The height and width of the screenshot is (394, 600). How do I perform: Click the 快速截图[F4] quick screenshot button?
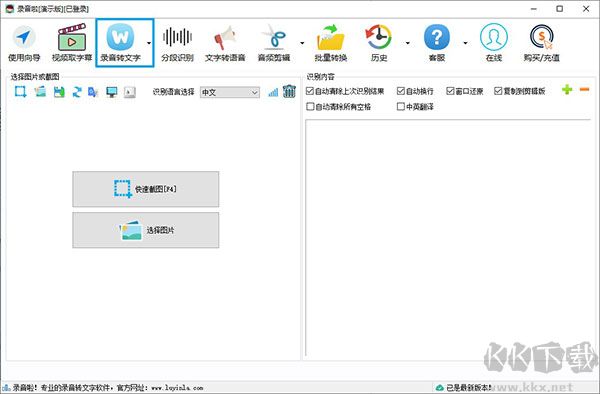click(146, 189)
